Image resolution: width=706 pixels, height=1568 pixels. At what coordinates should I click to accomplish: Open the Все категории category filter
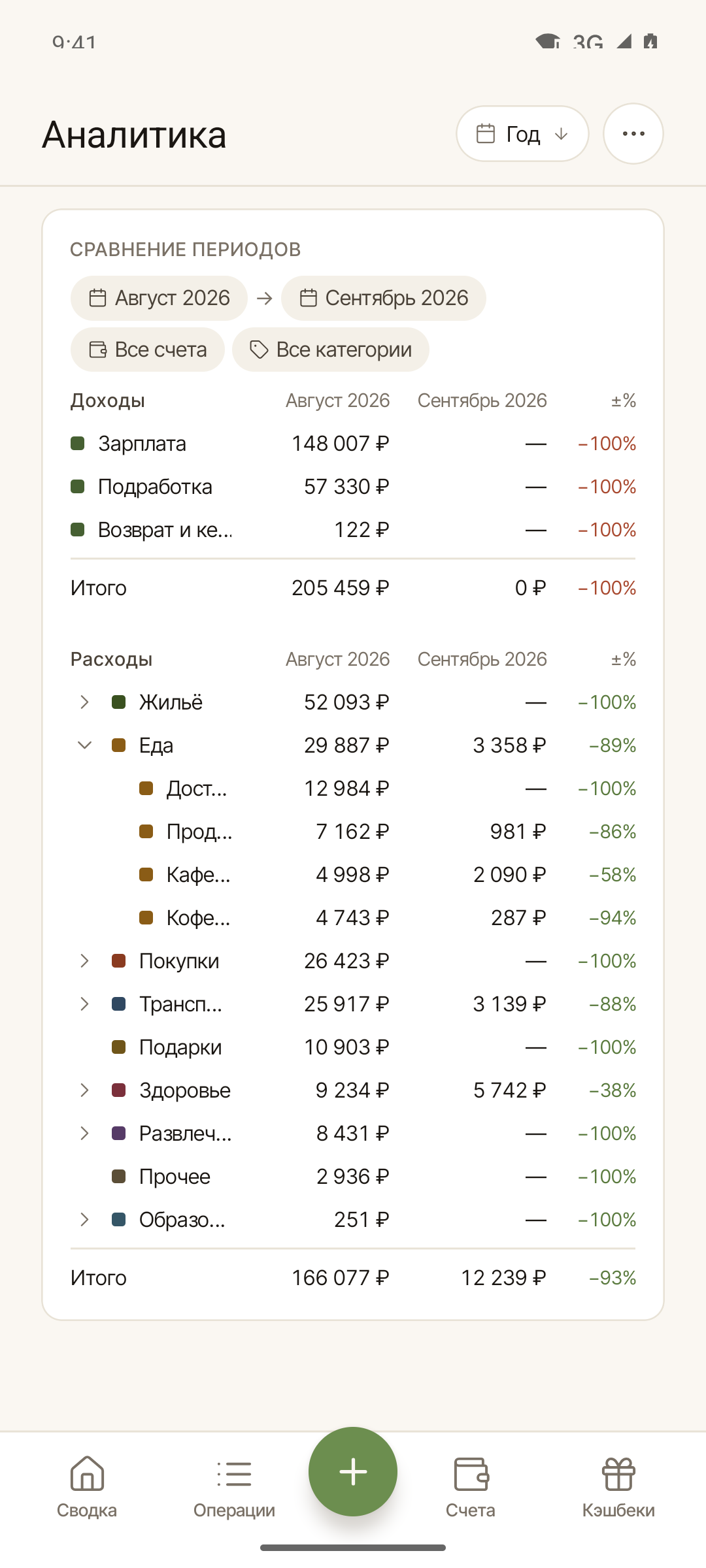pyautogui.click(x=331, y=350)
